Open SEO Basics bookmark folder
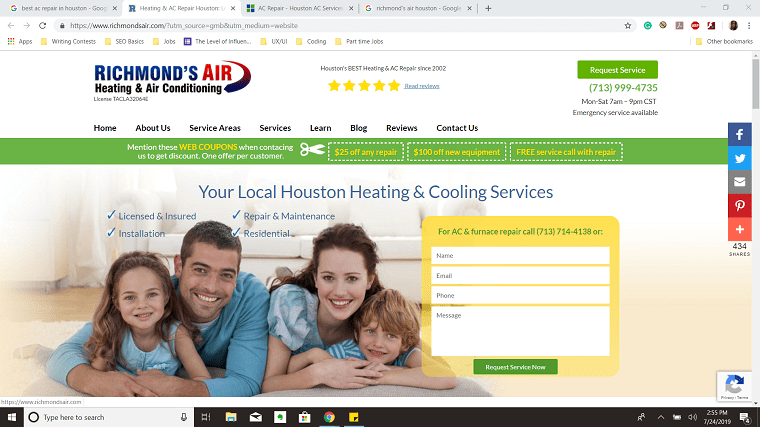This screenshot has width=760, height=427. (125, 42)
